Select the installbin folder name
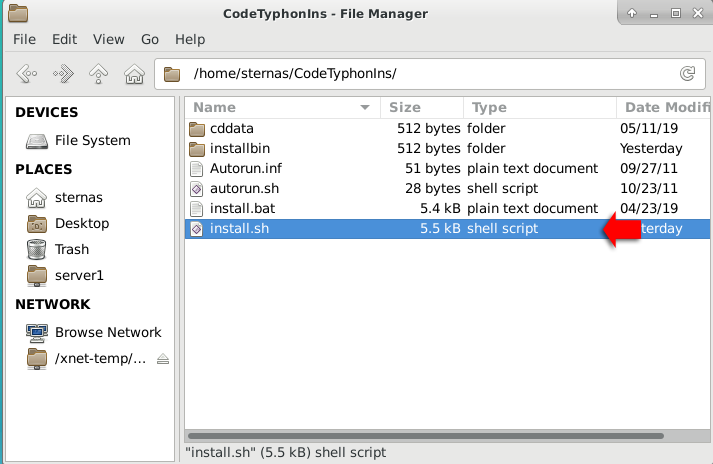The image size is (713, 464). tap(240, 149)
